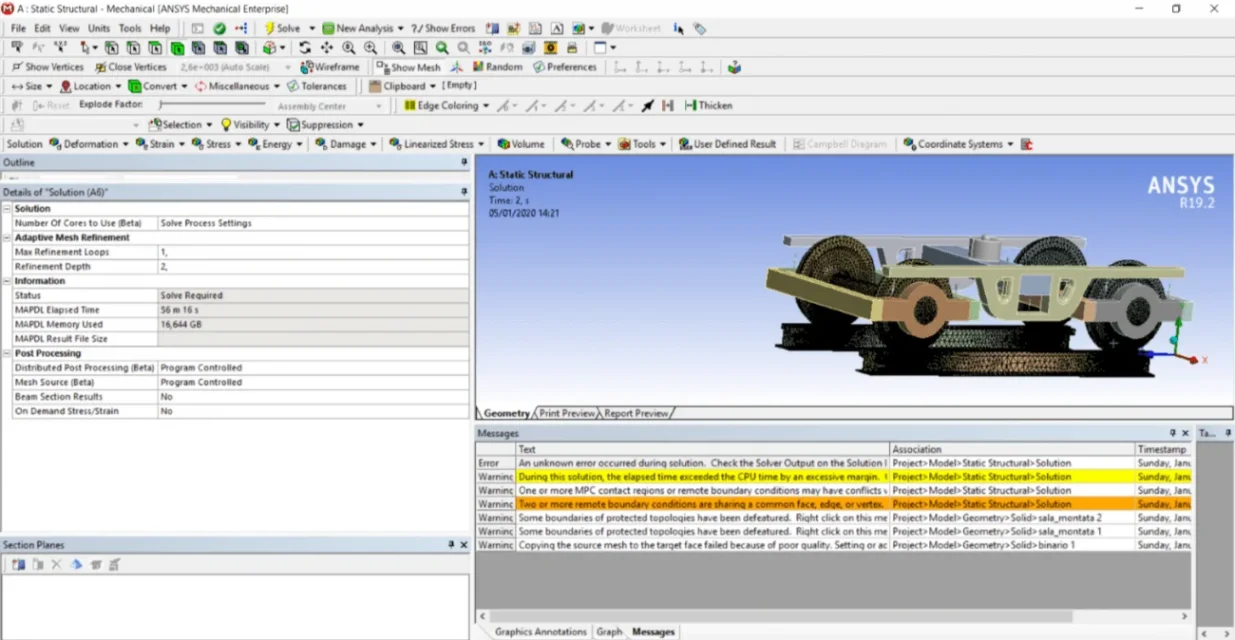Click the Show Errors button
The image size is (1235, 640).
[x=443, y=28]
